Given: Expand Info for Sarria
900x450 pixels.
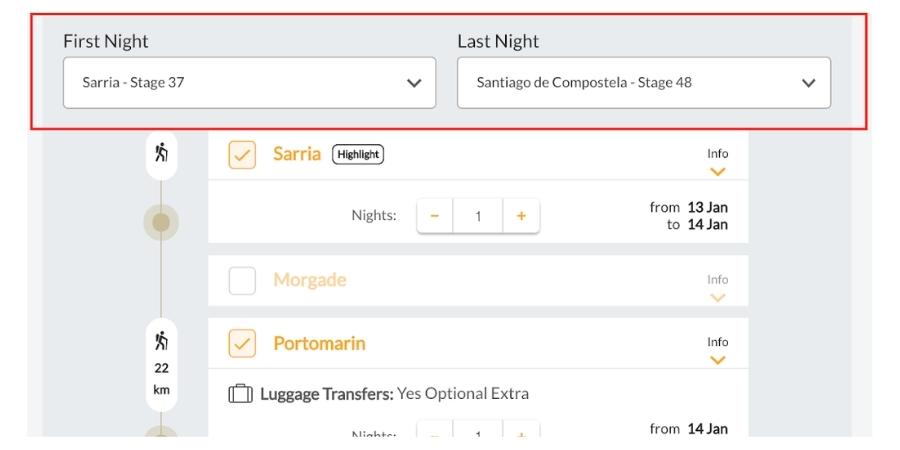Looking at the screenshot, I should pyautogui.click(x=717, y=162).
